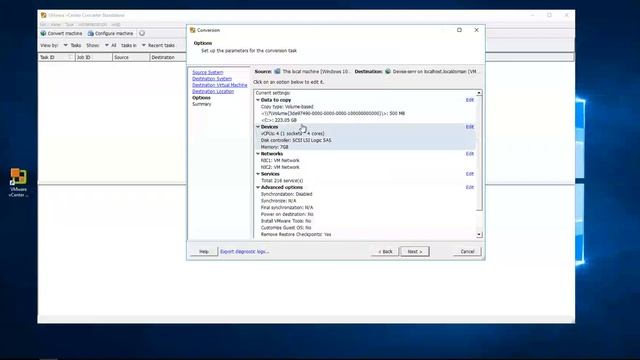This screenshot has width=640, height=360.
Task: Click the Help button in Conversion dialog
Action: pyautogui.click(x=204, y=251)
